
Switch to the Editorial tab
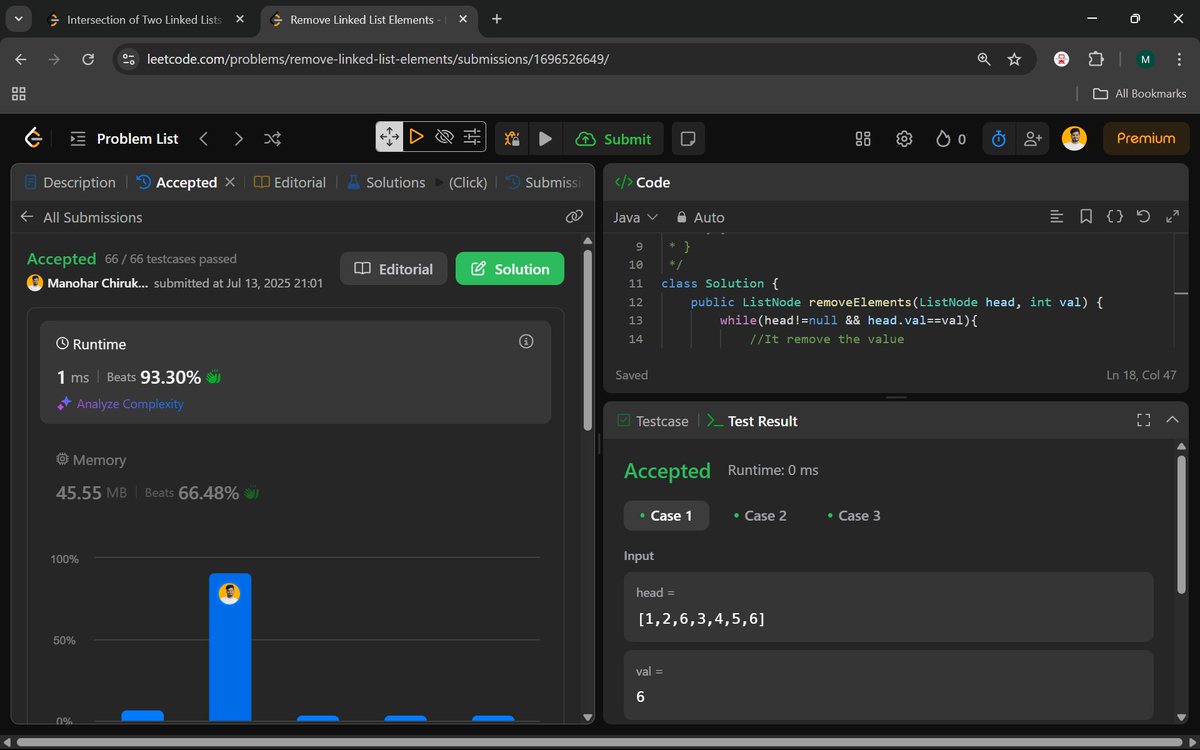click(x=290, y=182)
